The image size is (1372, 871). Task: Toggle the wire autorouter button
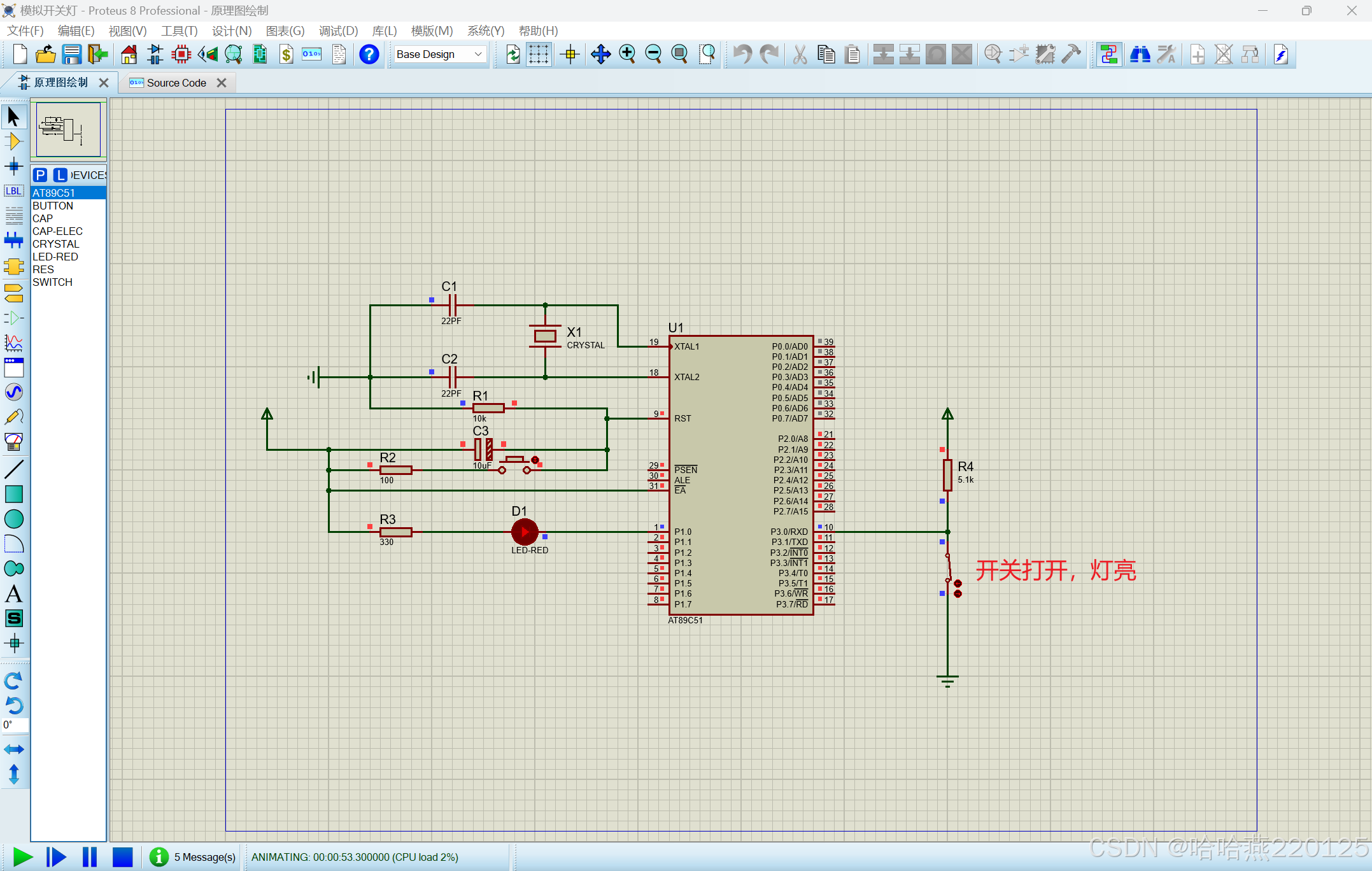1108,55
